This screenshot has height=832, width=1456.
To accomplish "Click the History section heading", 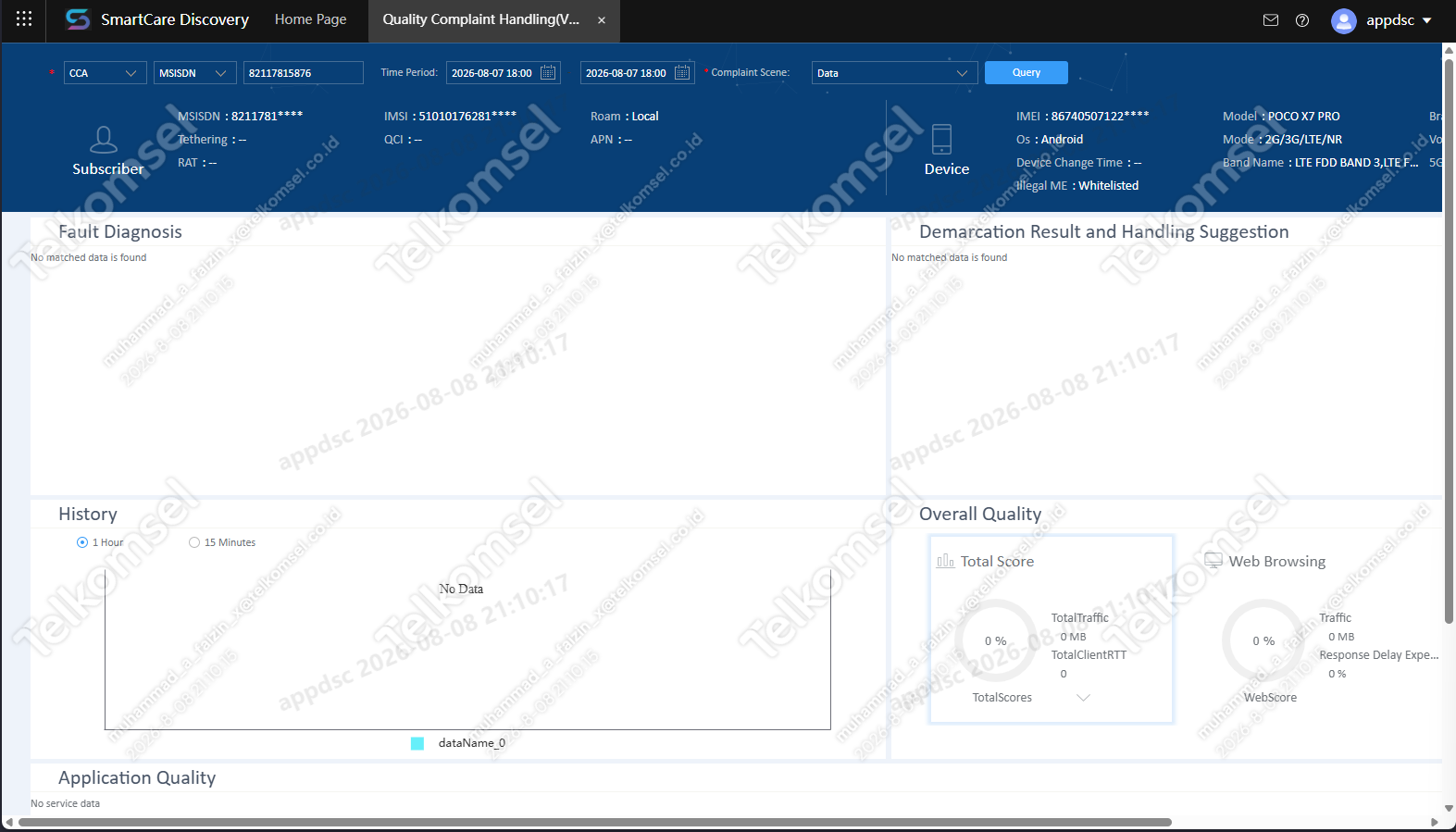I will pyautogui.click(x=88, y=515).
